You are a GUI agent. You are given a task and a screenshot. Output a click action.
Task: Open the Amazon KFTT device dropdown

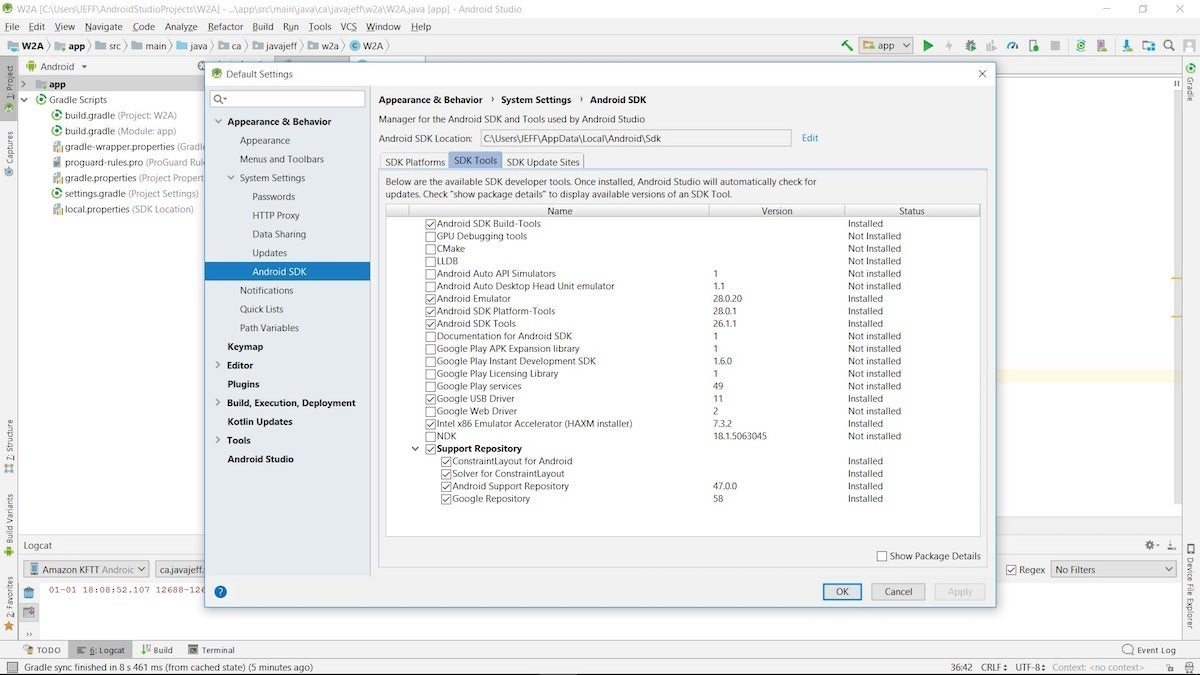[86, 569]
